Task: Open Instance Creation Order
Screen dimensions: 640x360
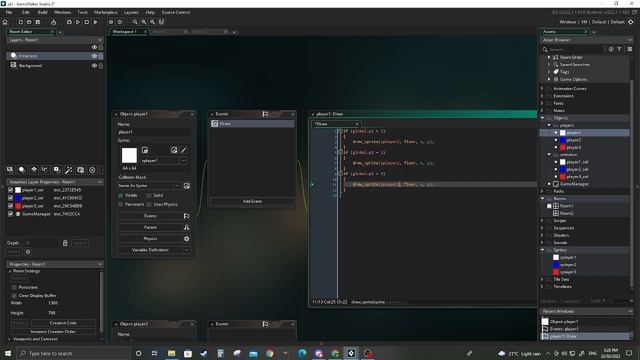Action: coord(53,331)
